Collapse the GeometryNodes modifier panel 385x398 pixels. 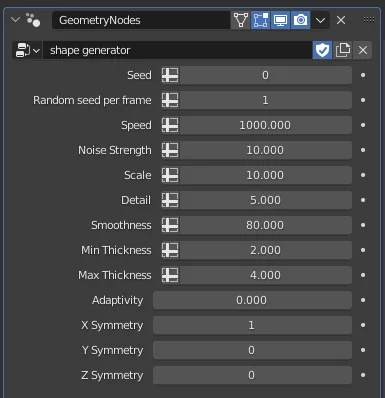click(x=15, y=20)
